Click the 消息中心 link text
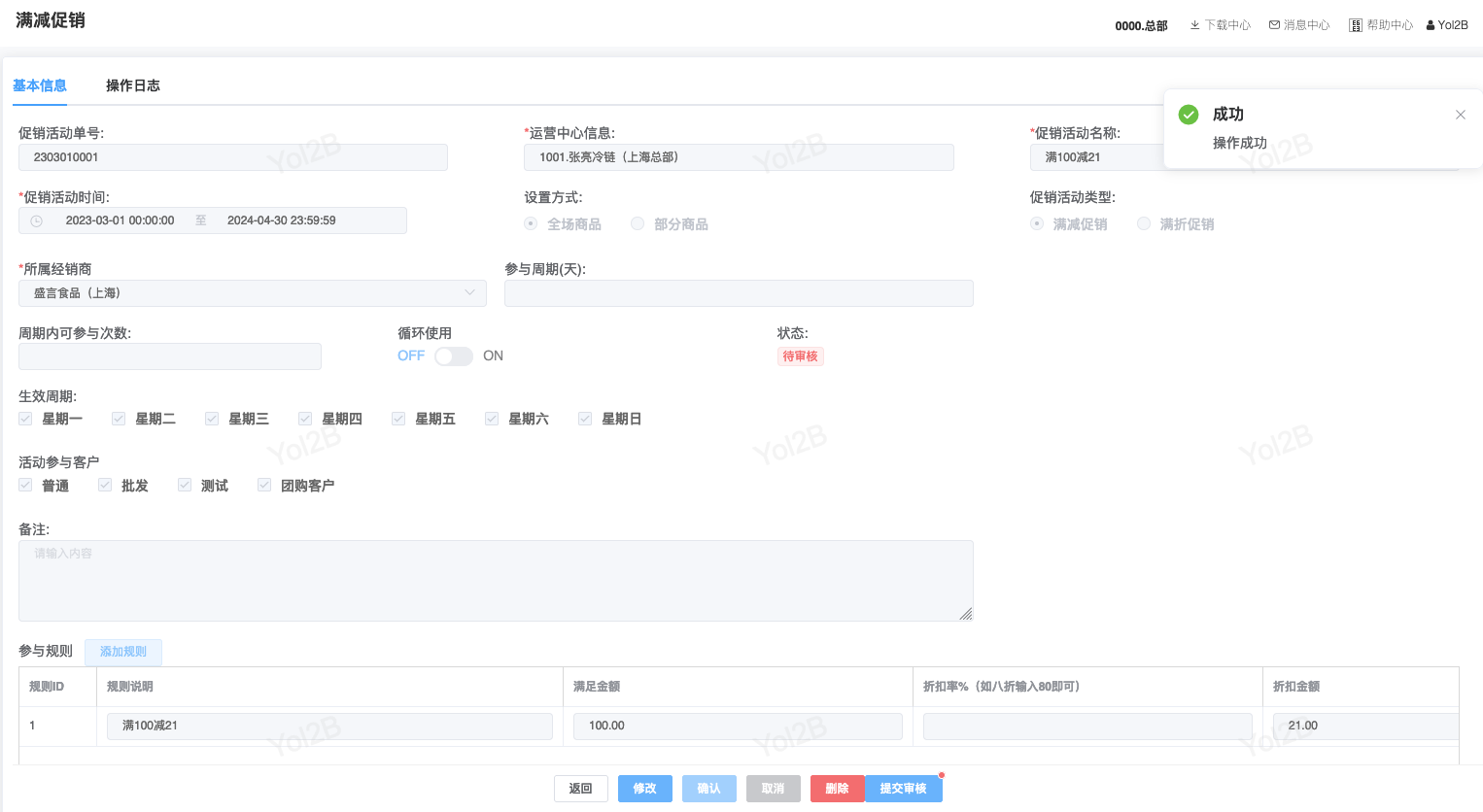The height and width of the screenshot is (812, 1483). coord(1307,25)
